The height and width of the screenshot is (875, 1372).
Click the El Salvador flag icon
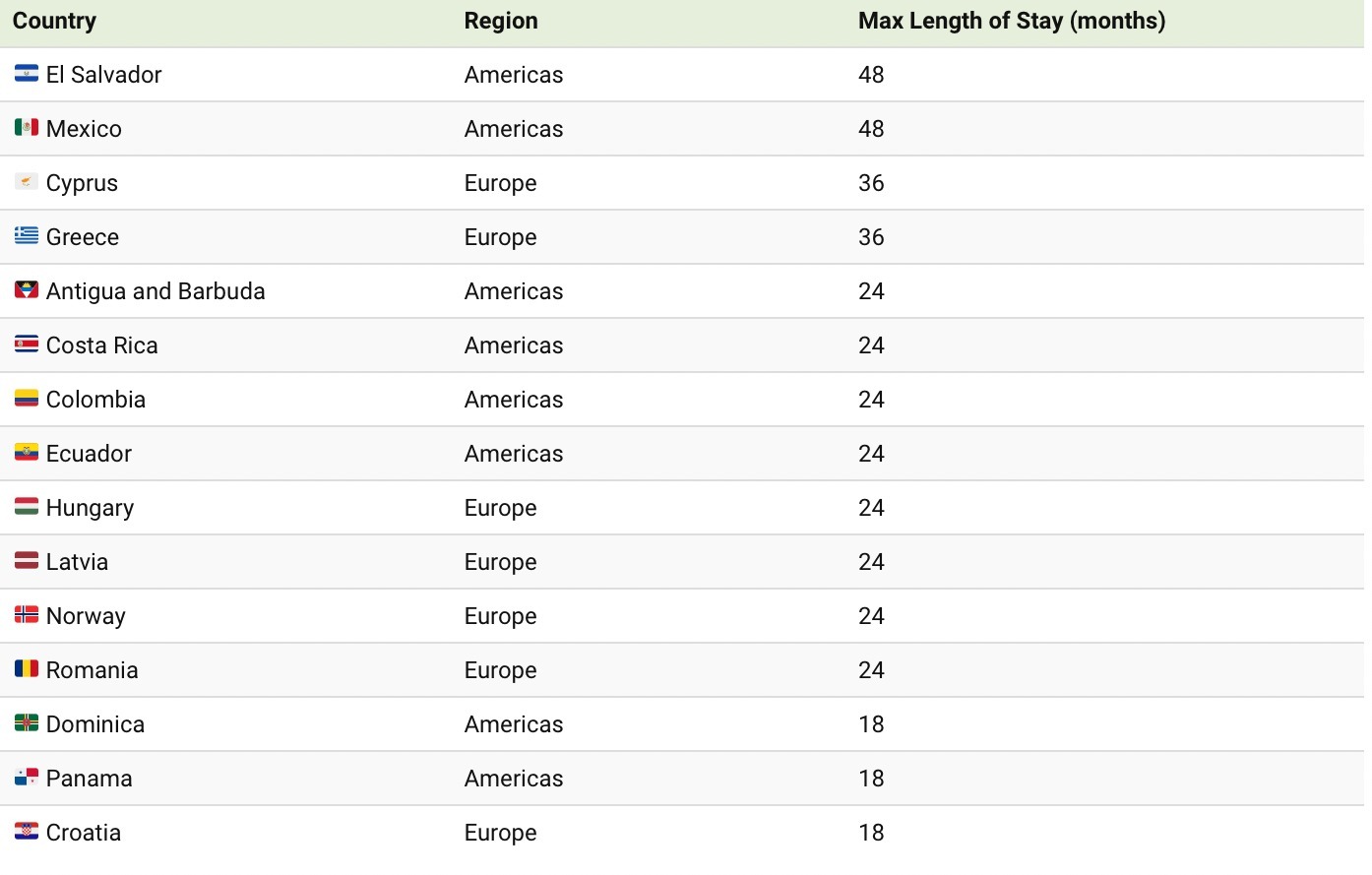(27, 74)
